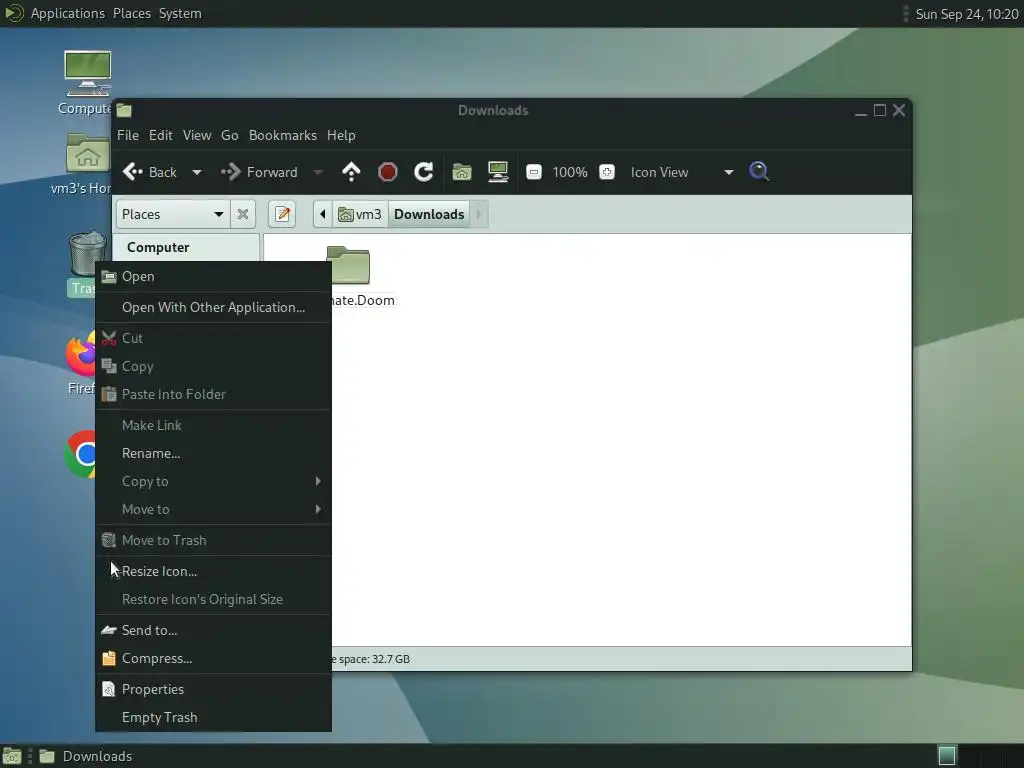Zoom in with the plus icon
The image size is (1024, 768).
[607, 172]
